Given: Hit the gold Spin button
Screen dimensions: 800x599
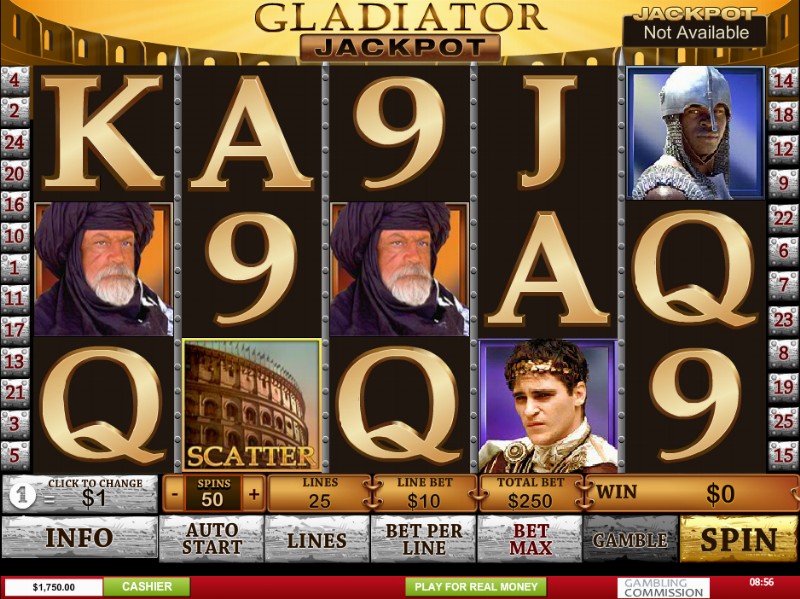Looking at the screenshot, I should pyautogui.click(x=738, y=539).
